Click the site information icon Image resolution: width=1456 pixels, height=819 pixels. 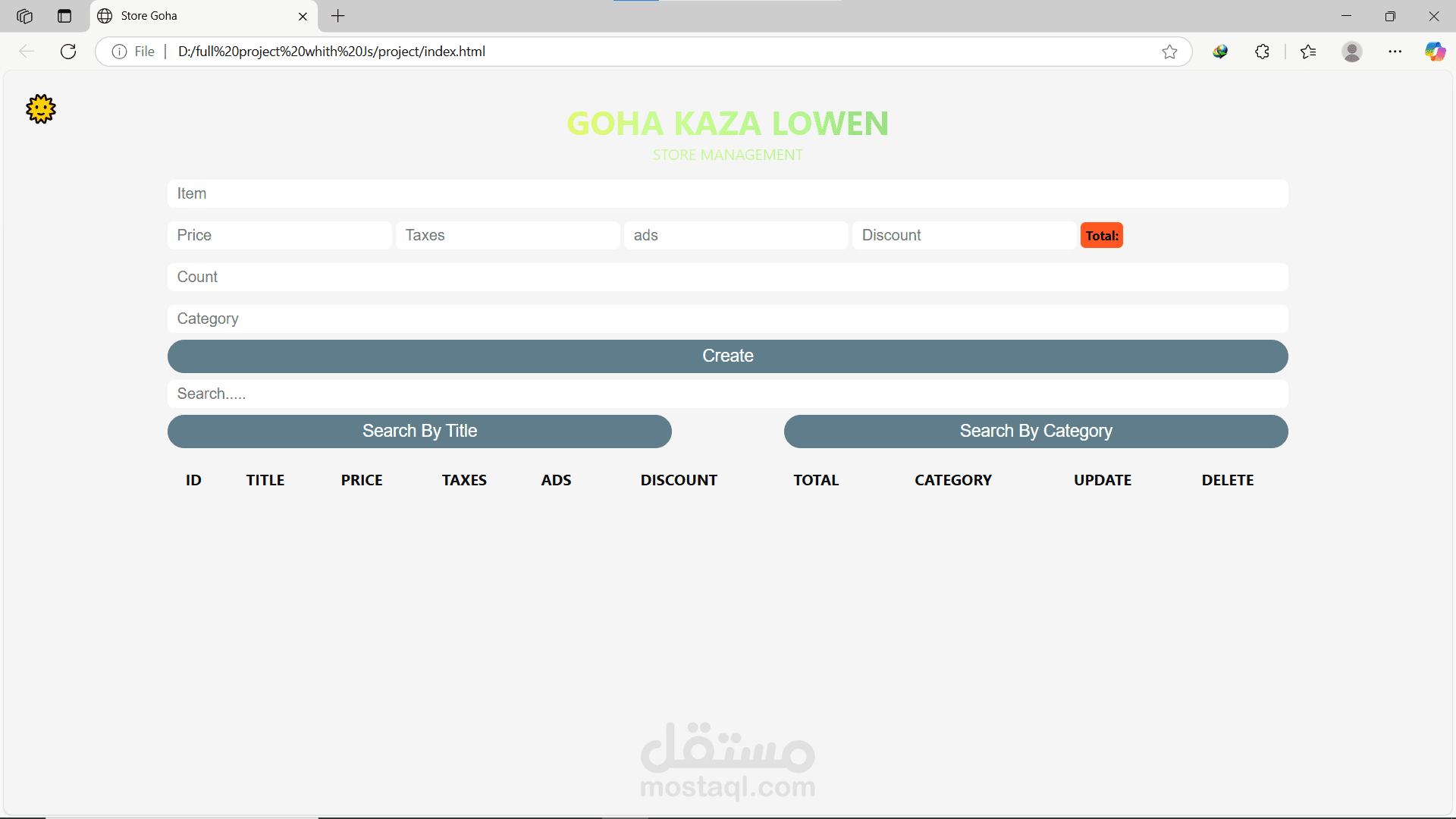click(119, 52)
